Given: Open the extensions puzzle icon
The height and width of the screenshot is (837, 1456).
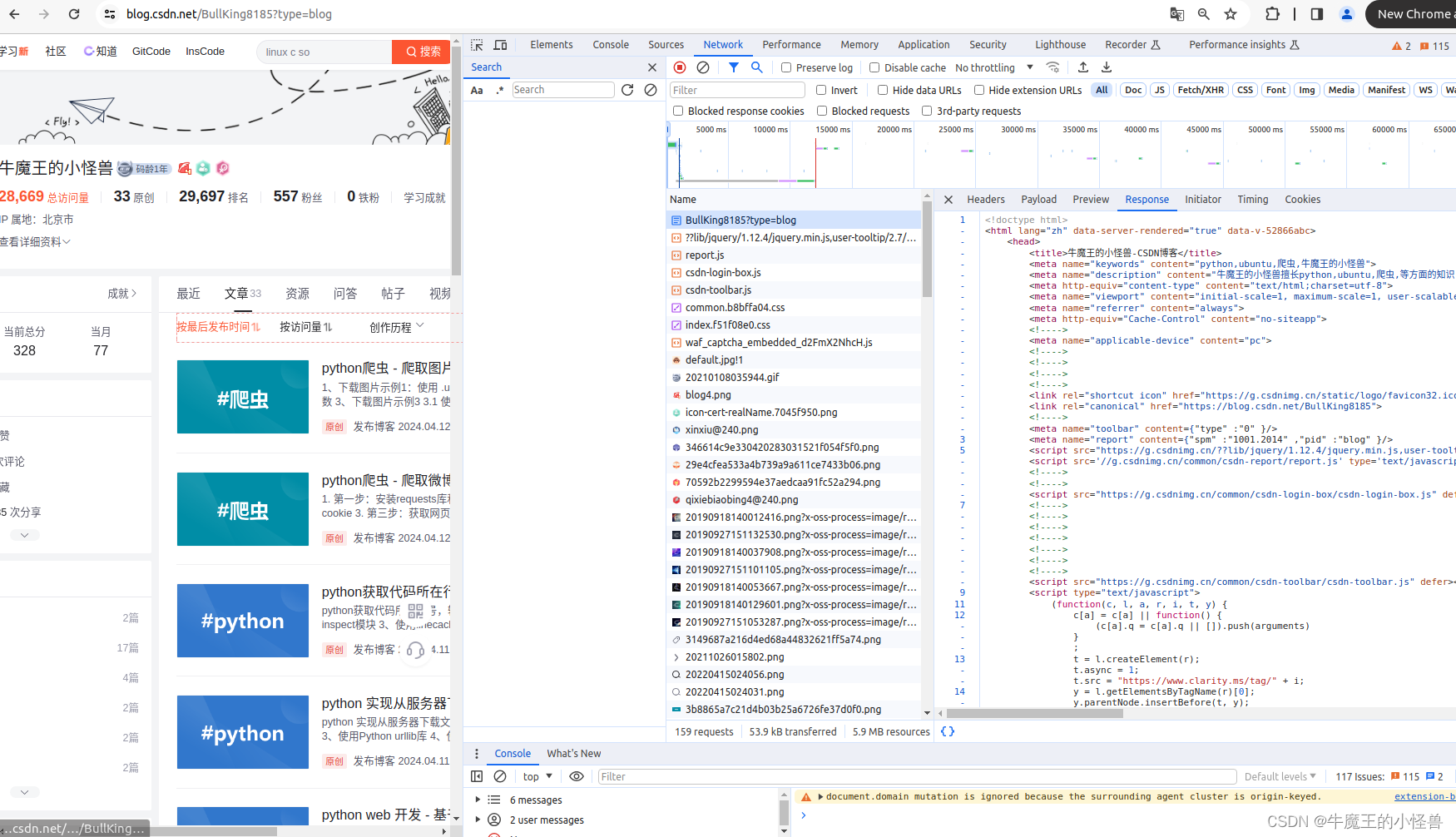Looking at the screenshot, I should [x=1272, y=14].
